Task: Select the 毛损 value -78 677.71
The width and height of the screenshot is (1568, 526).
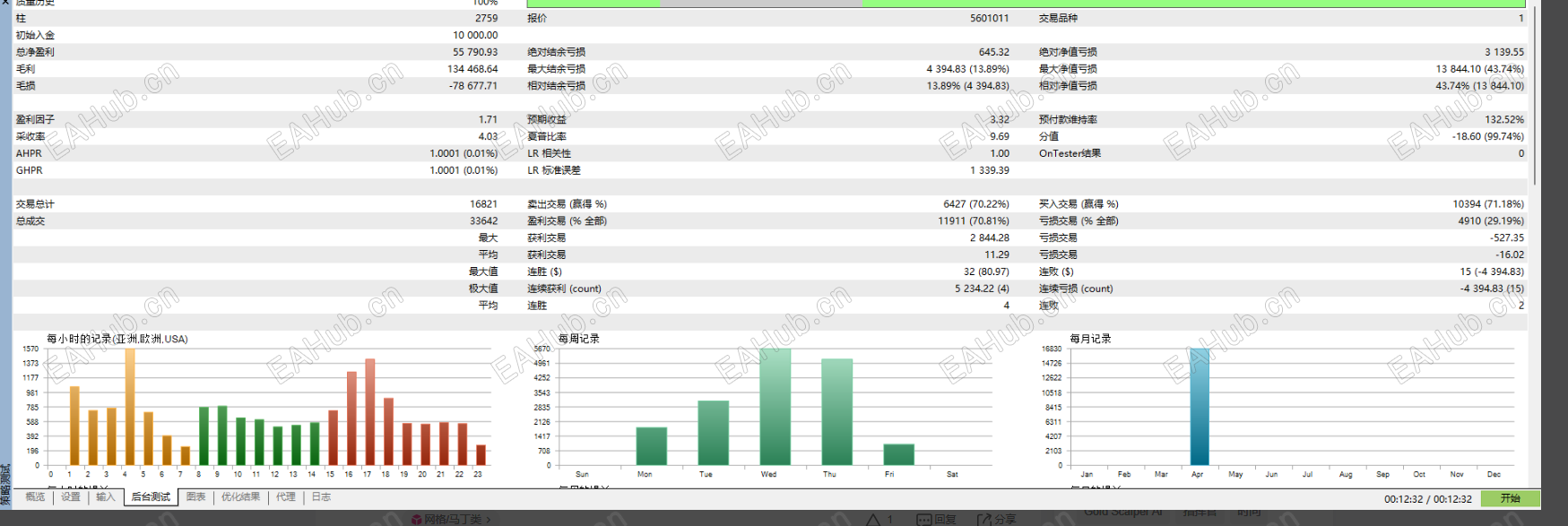Action: 472,86
